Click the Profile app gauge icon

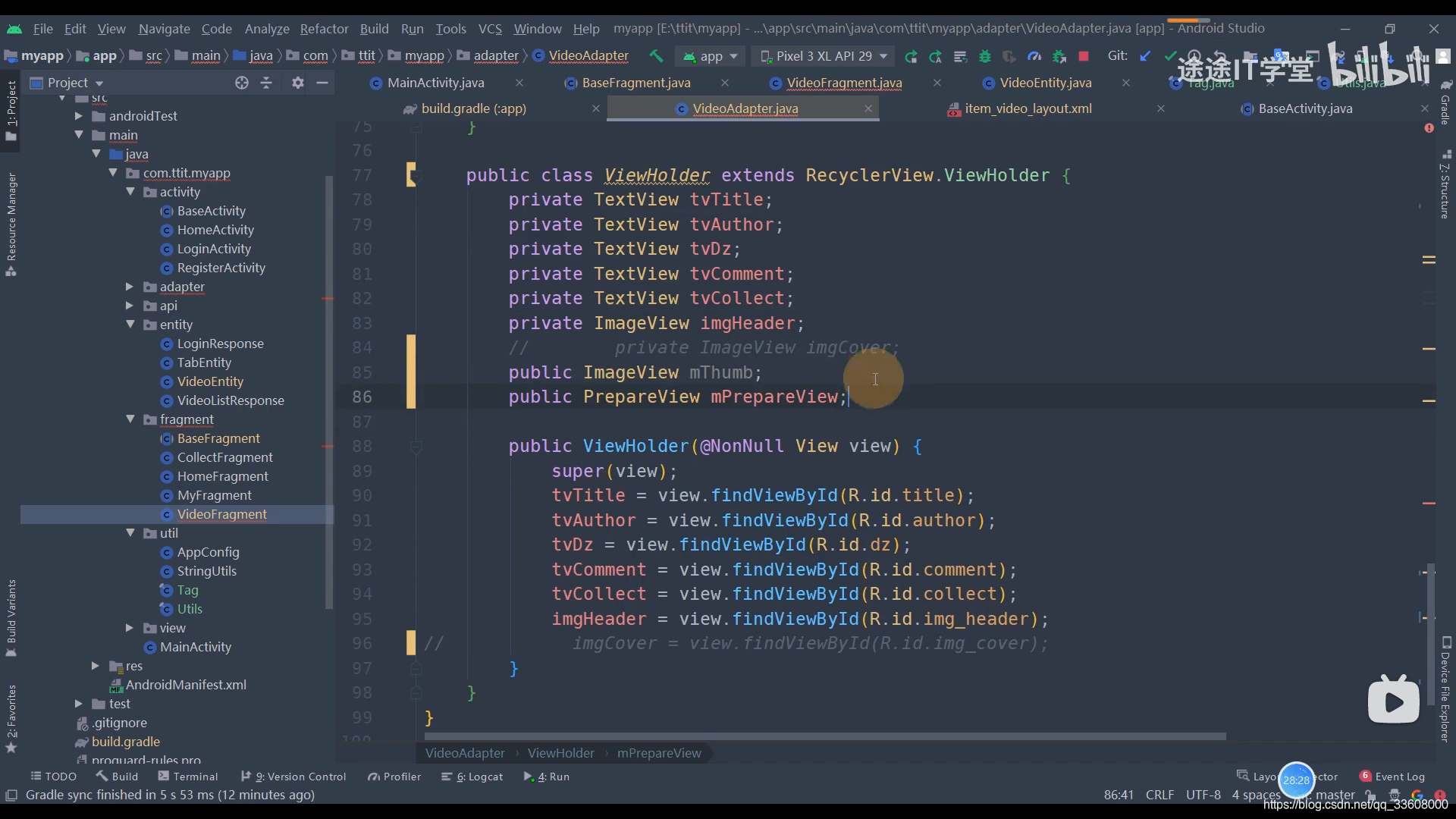(x=1034, y=56)
